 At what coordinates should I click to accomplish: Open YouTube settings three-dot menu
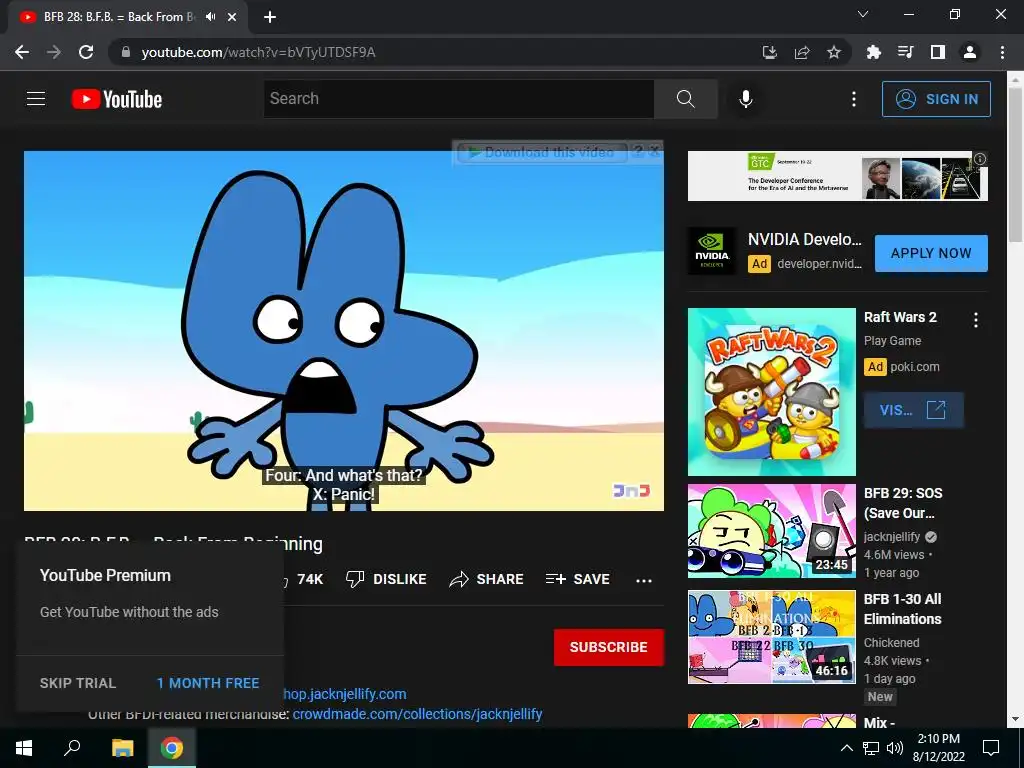pos(854,99)
